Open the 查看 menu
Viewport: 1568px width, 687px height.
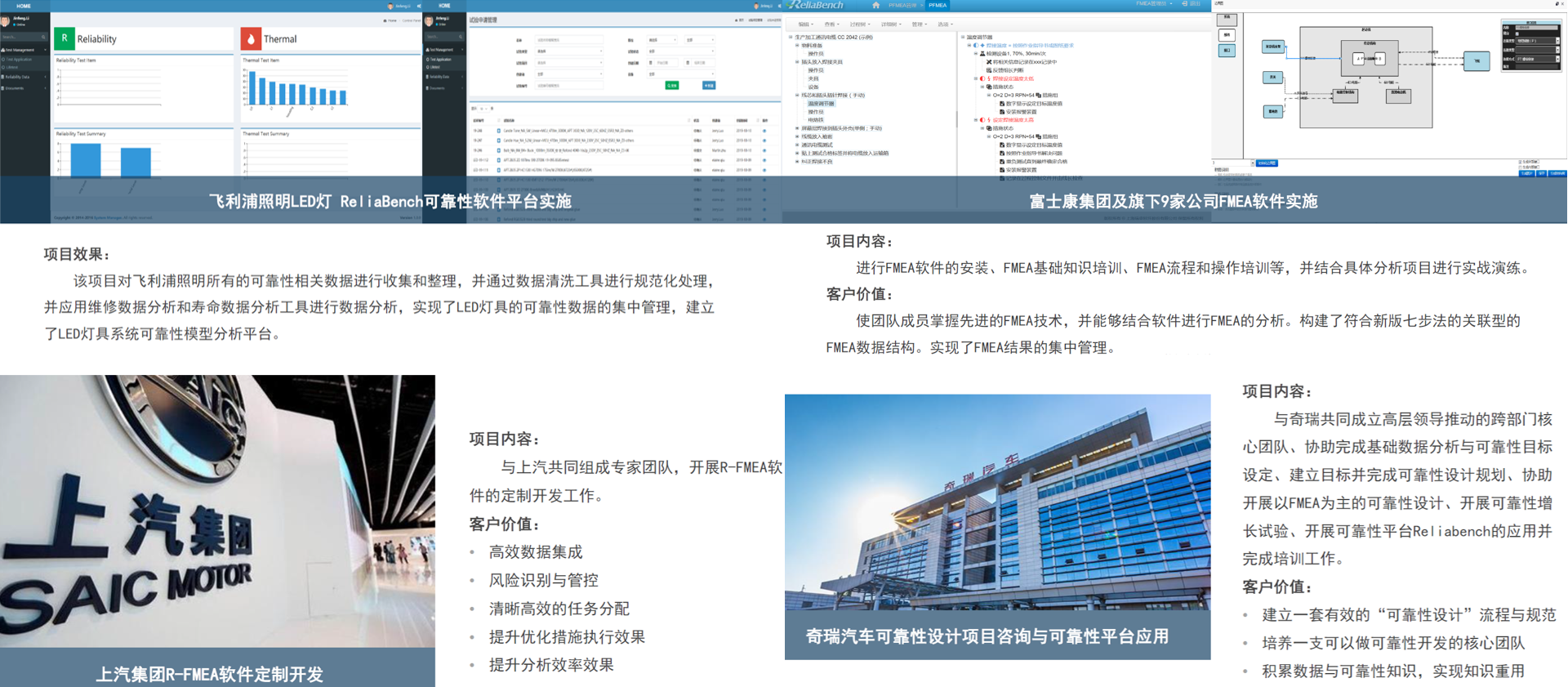[x=832, y=25]
